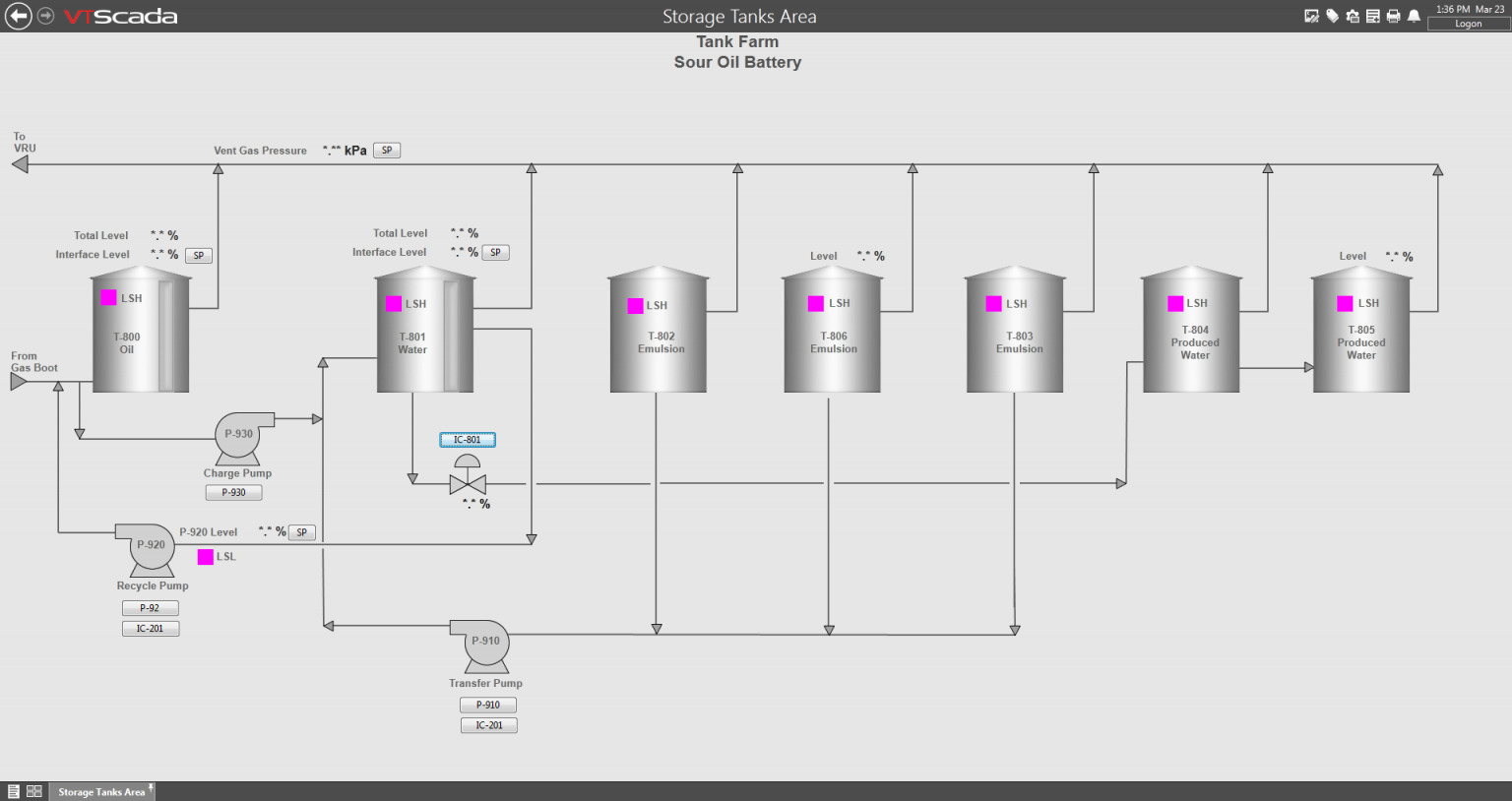This screenshot has height=801, width=1512.
Task: Open the Idea Studio page editor icon
Action: [x=1311, y=15]
